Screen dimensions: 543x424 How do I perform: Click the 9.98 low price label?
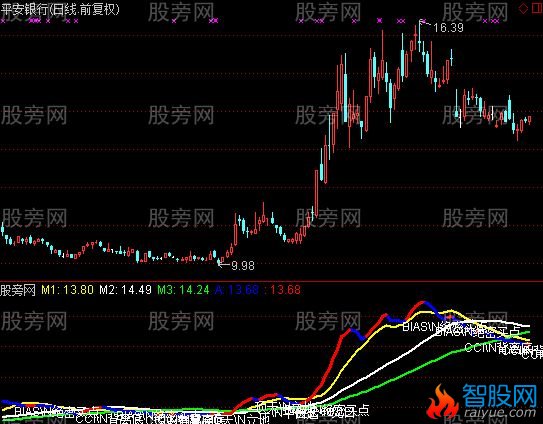pos(243,266)
